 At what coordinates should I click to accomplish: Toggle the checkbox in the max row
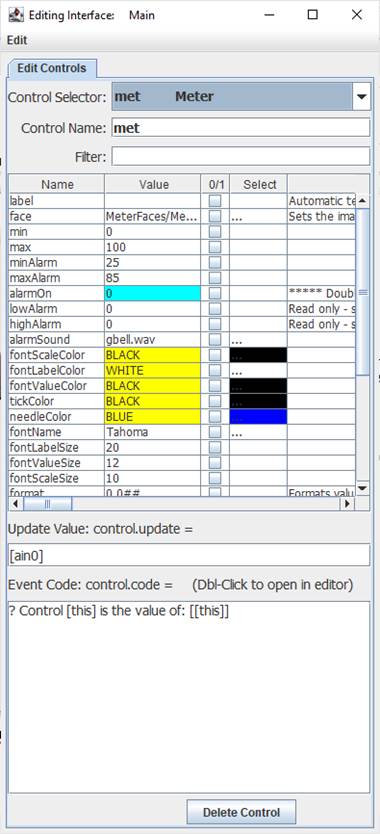coord(215,247)
